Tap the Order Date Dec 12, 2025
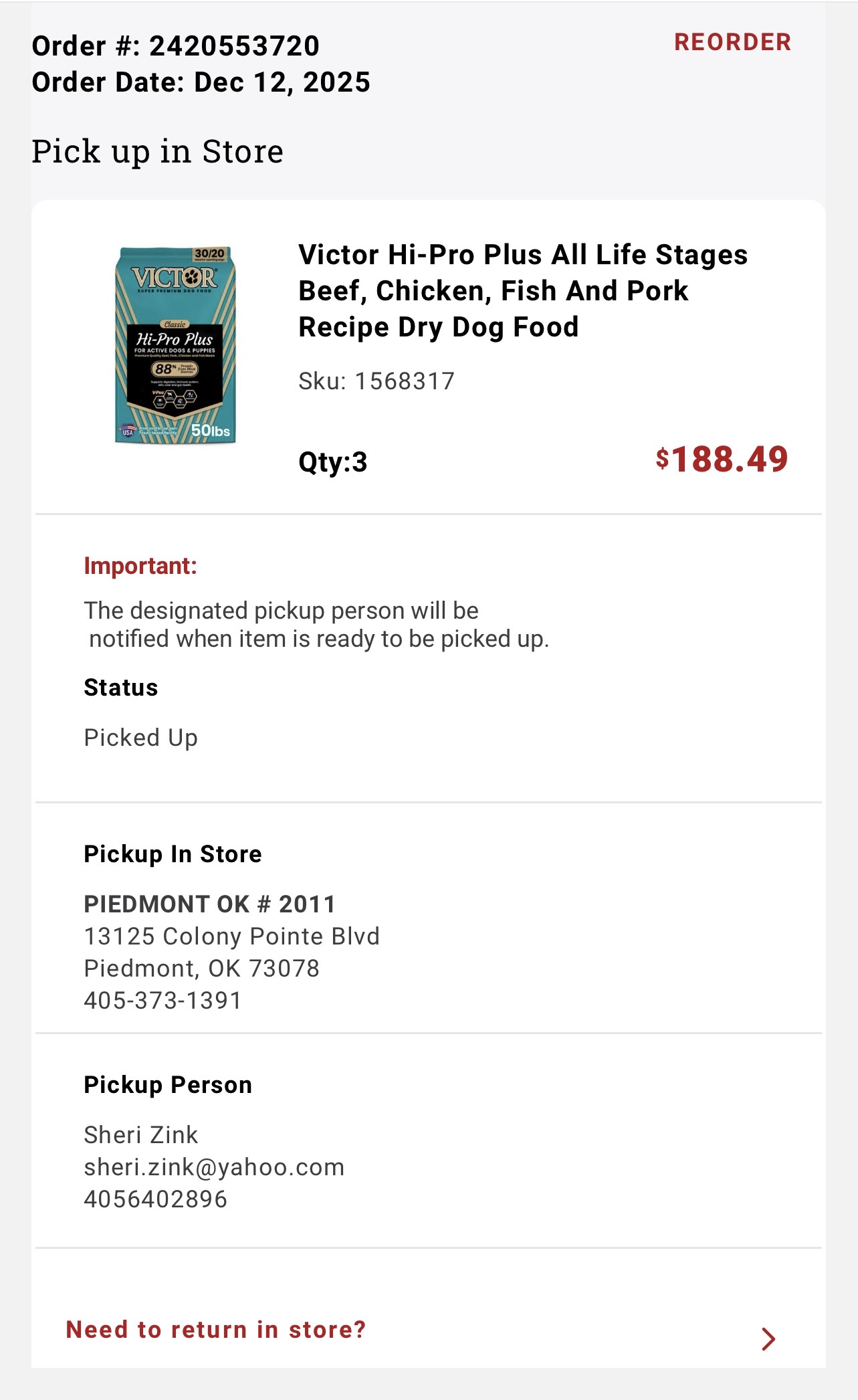This screenshot has height=1400, width=858. coord(201,82)
